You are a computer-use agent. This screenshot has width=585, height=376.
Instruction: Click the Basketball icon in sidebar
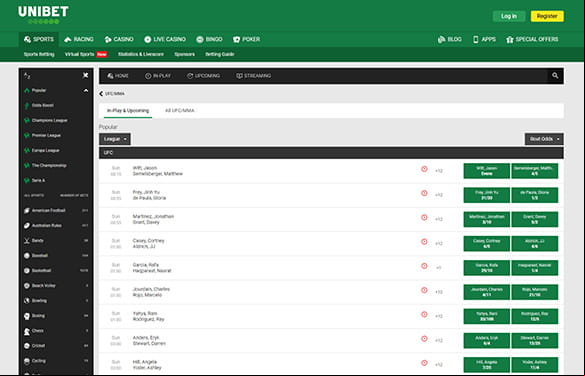(x=27, y=270)
